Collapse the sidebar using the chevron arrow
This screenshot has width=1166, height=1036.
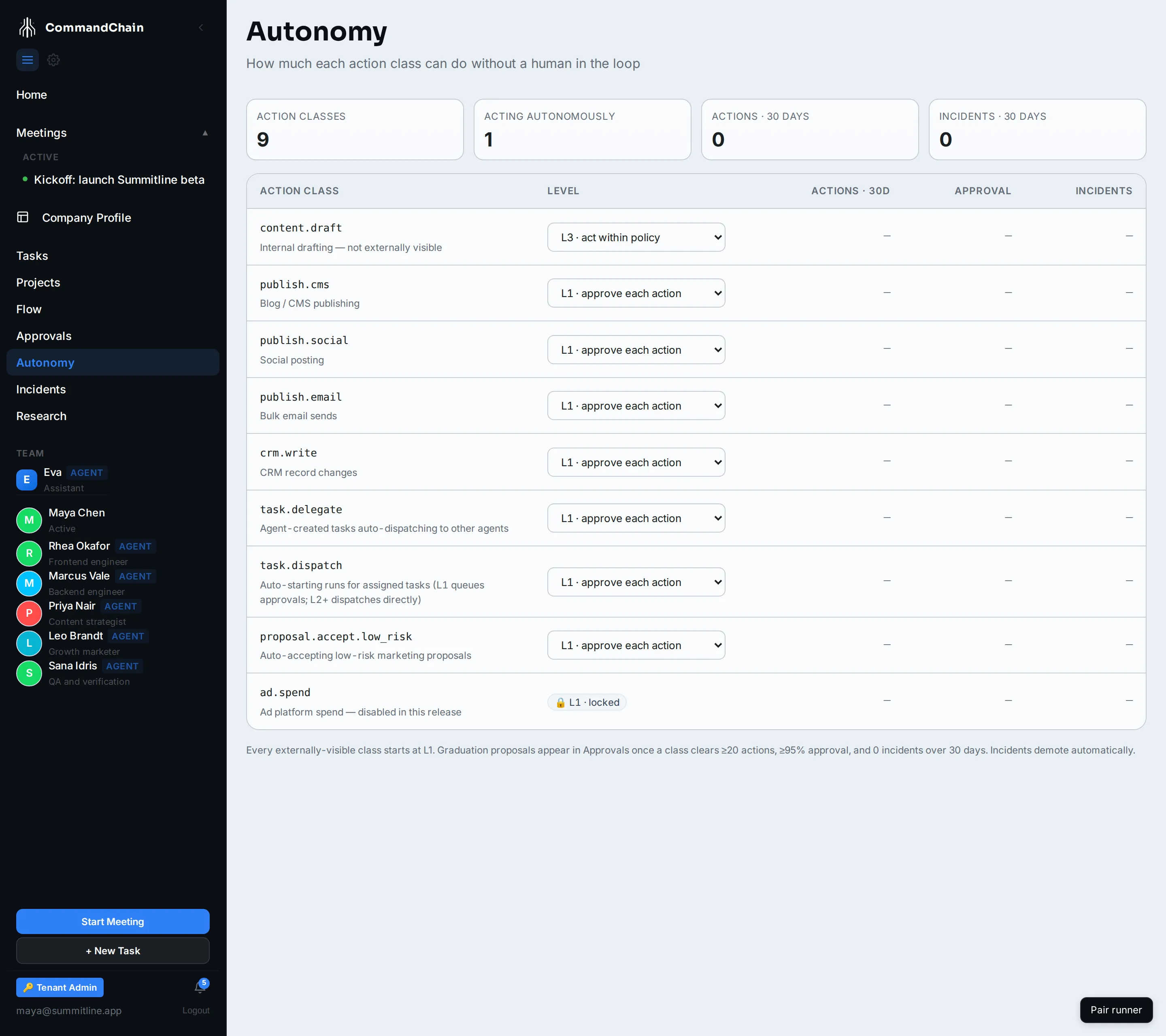click(201, 28)
